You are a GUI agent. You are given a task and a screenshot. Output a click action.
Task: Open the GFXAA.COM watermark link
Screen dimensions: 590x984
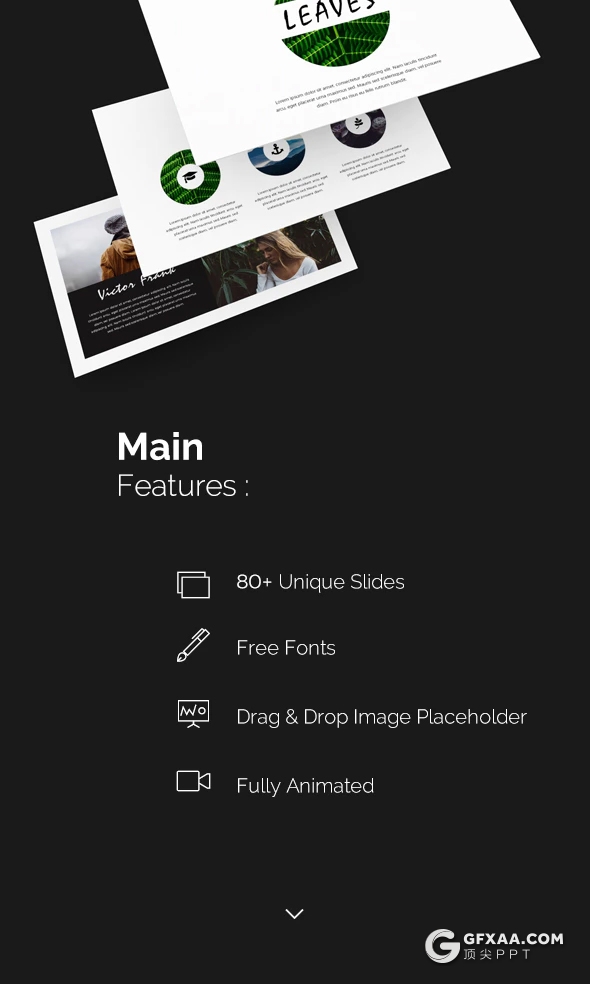coord(494,946)
